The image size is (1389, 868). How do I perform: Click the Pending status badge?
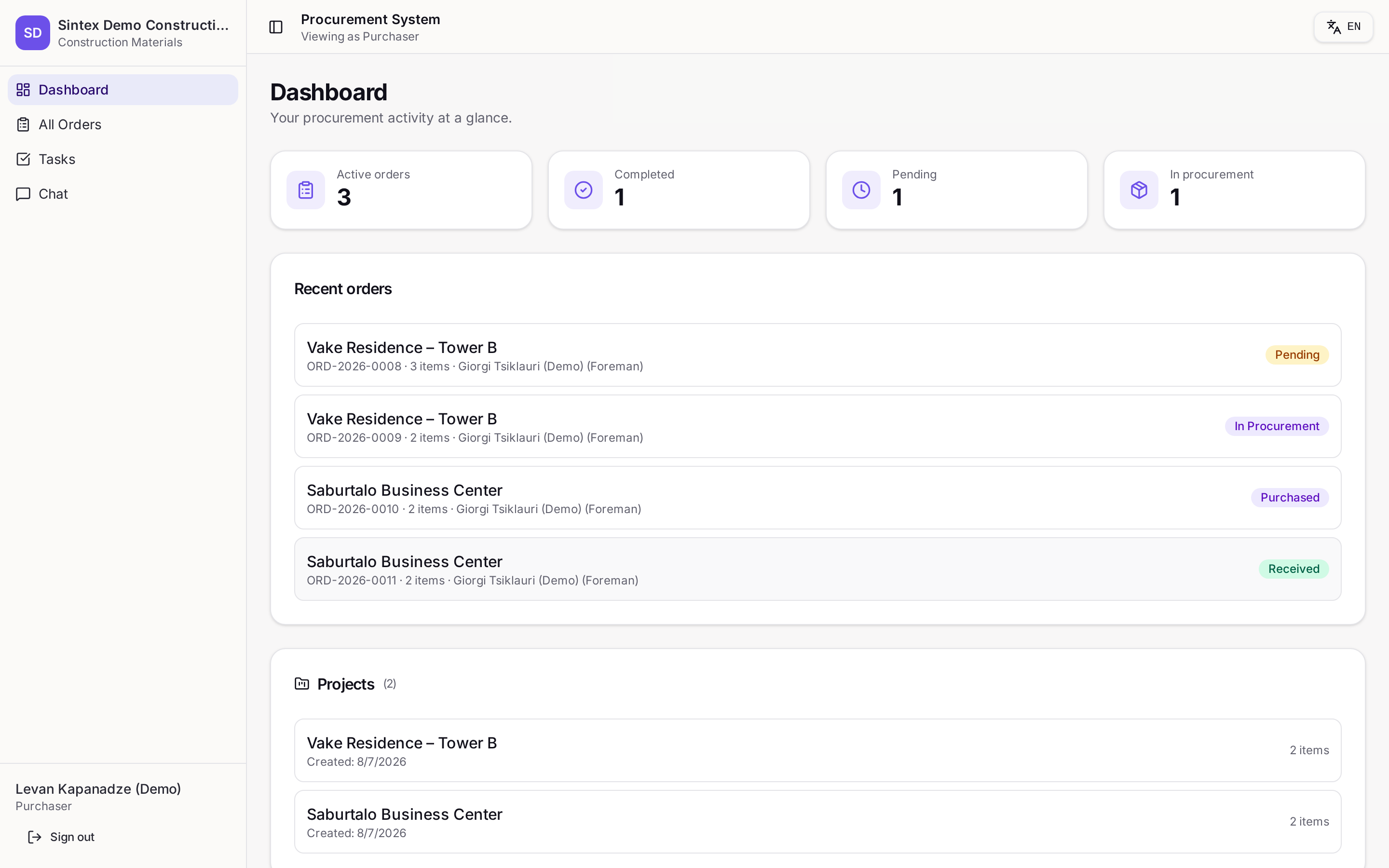[x=1297, y=355]
